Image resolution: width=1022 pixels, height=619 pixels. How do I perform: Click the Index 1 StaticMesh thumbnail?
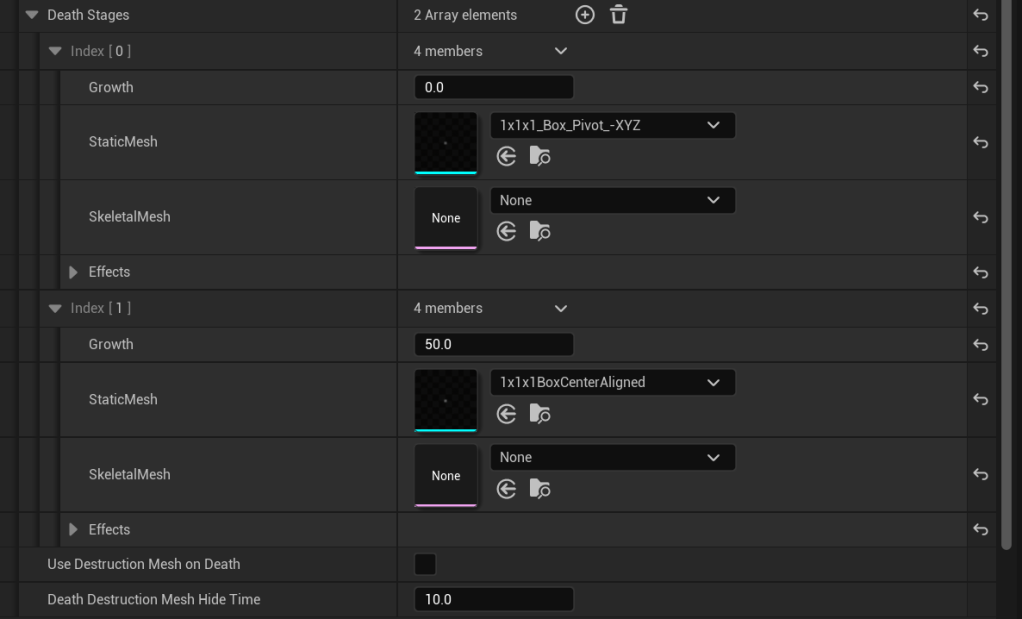pyautogui.click(x=446, y=400)
